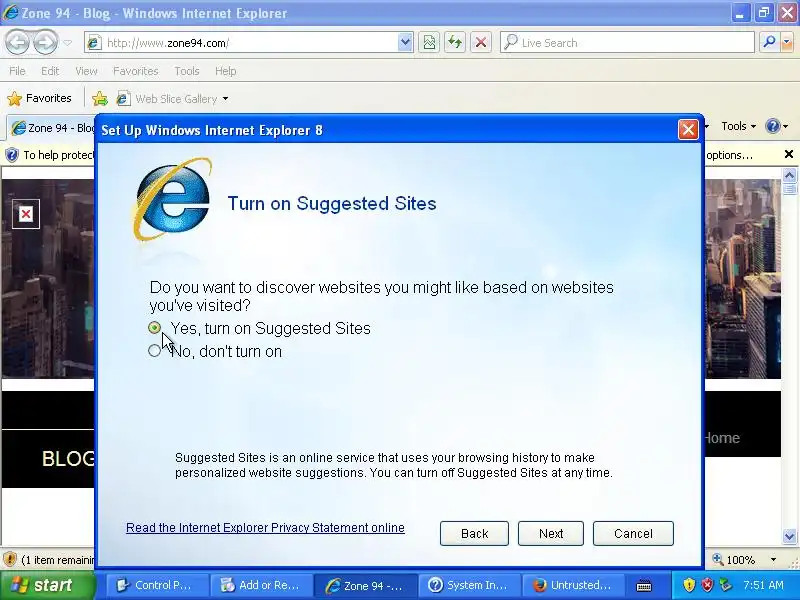Switch to Zone 94 taskbar button
This screenshot has height=600, width=800.
tap(366, 585)
